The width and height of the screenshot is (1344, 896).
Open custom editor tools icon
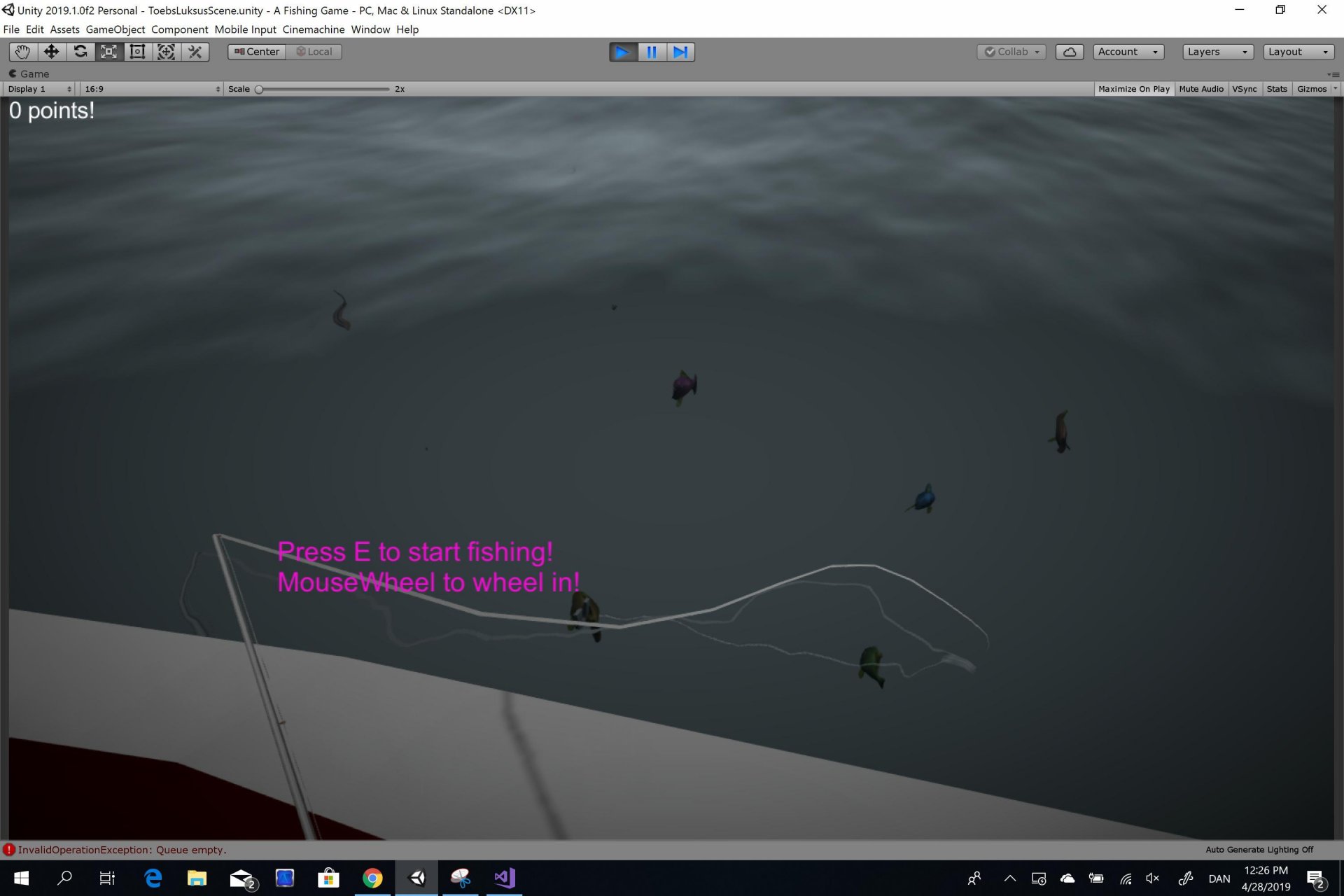pyautogui.click(x=195, y=52)
